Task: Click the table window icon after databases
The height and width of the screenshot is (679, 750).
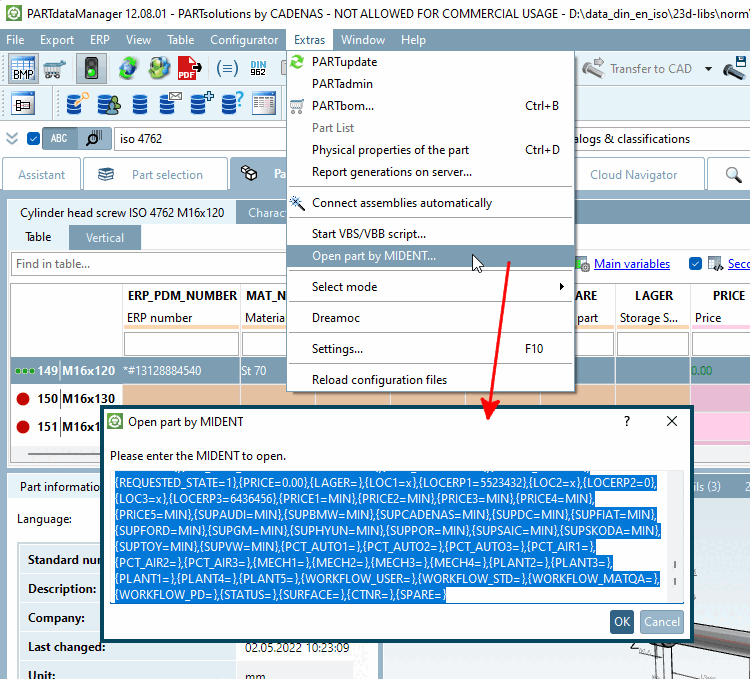Action: (x=264, y=103)
